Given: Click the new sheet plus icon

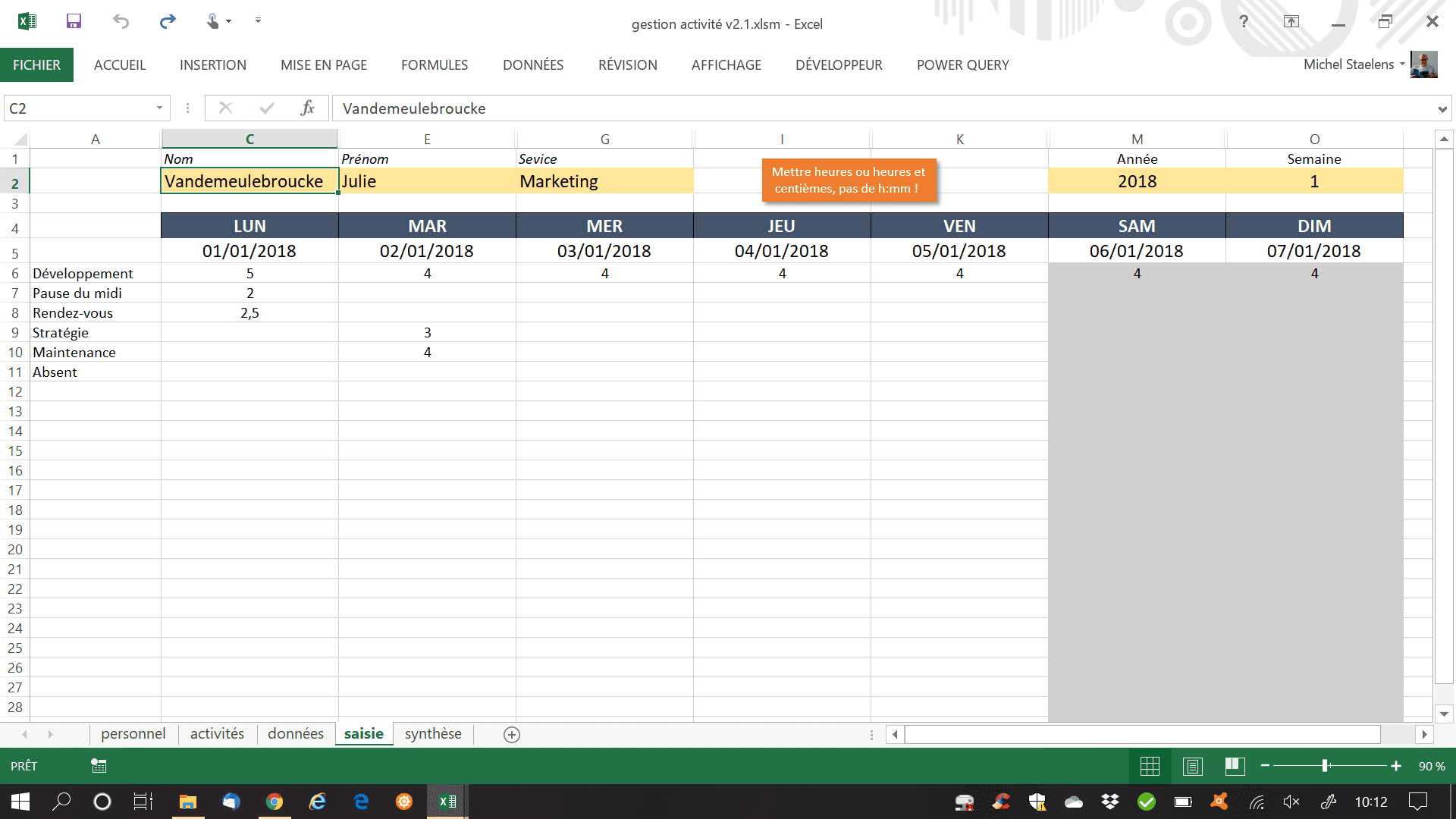Looking at the screenshot, I should [x=512, y=735].
